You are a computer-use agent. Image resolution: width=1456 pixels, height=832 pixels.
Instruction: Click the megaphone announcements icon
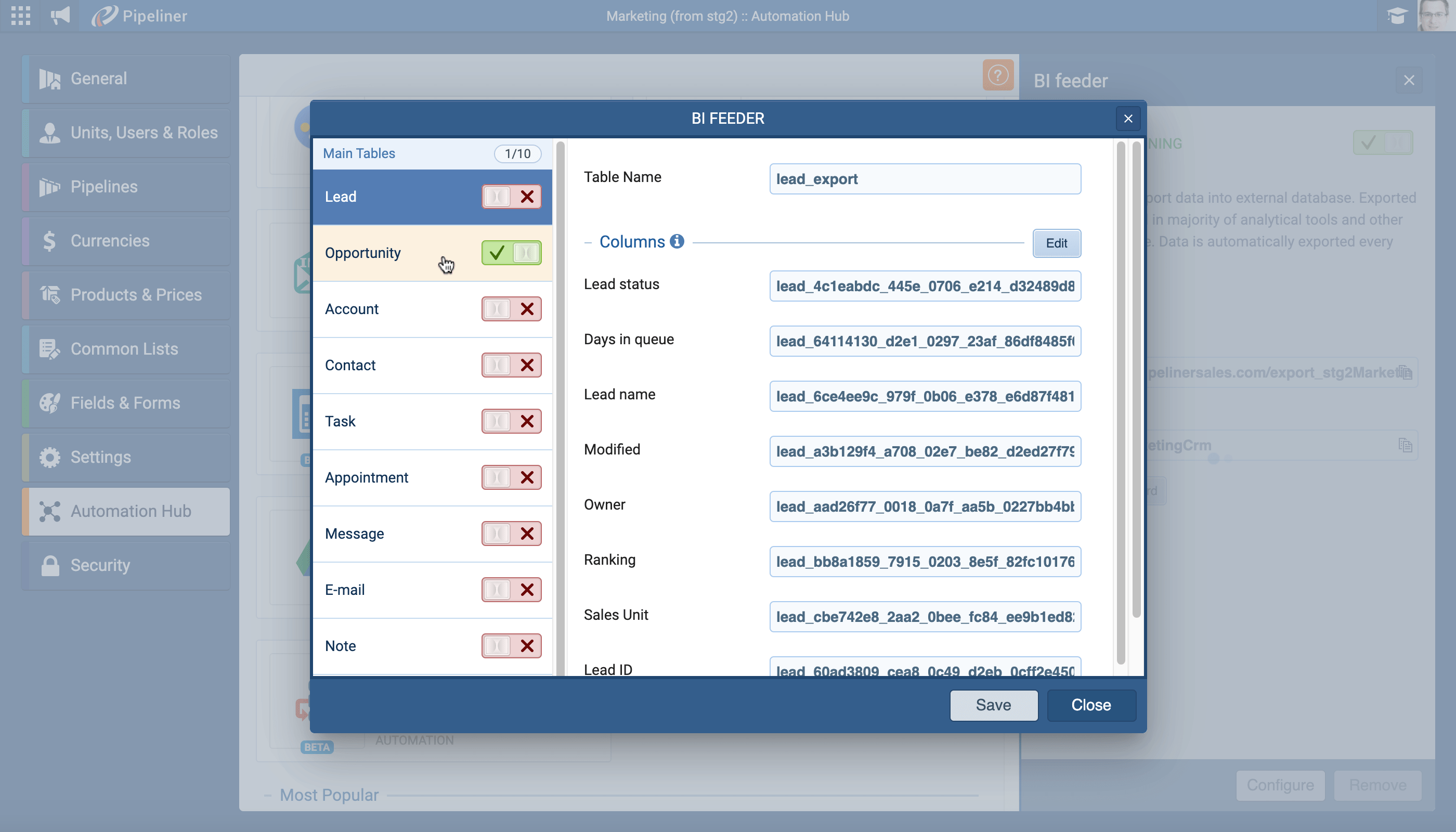(x=60, y=16)
